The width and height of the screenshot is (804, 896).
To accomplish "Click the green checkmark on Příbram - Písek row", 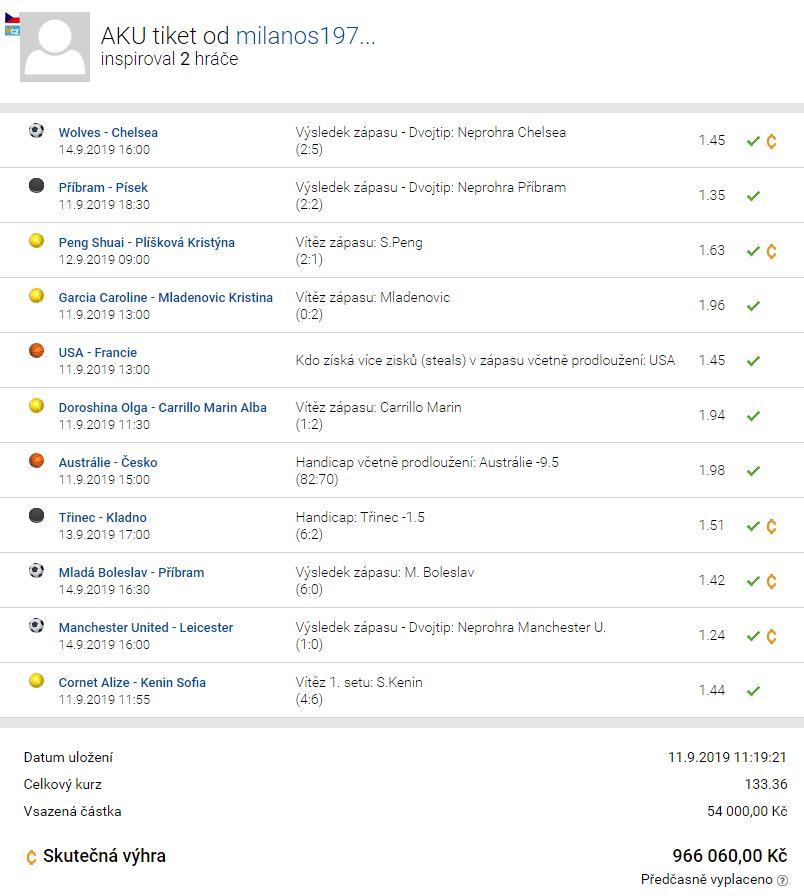I will (x=753, y=196).
